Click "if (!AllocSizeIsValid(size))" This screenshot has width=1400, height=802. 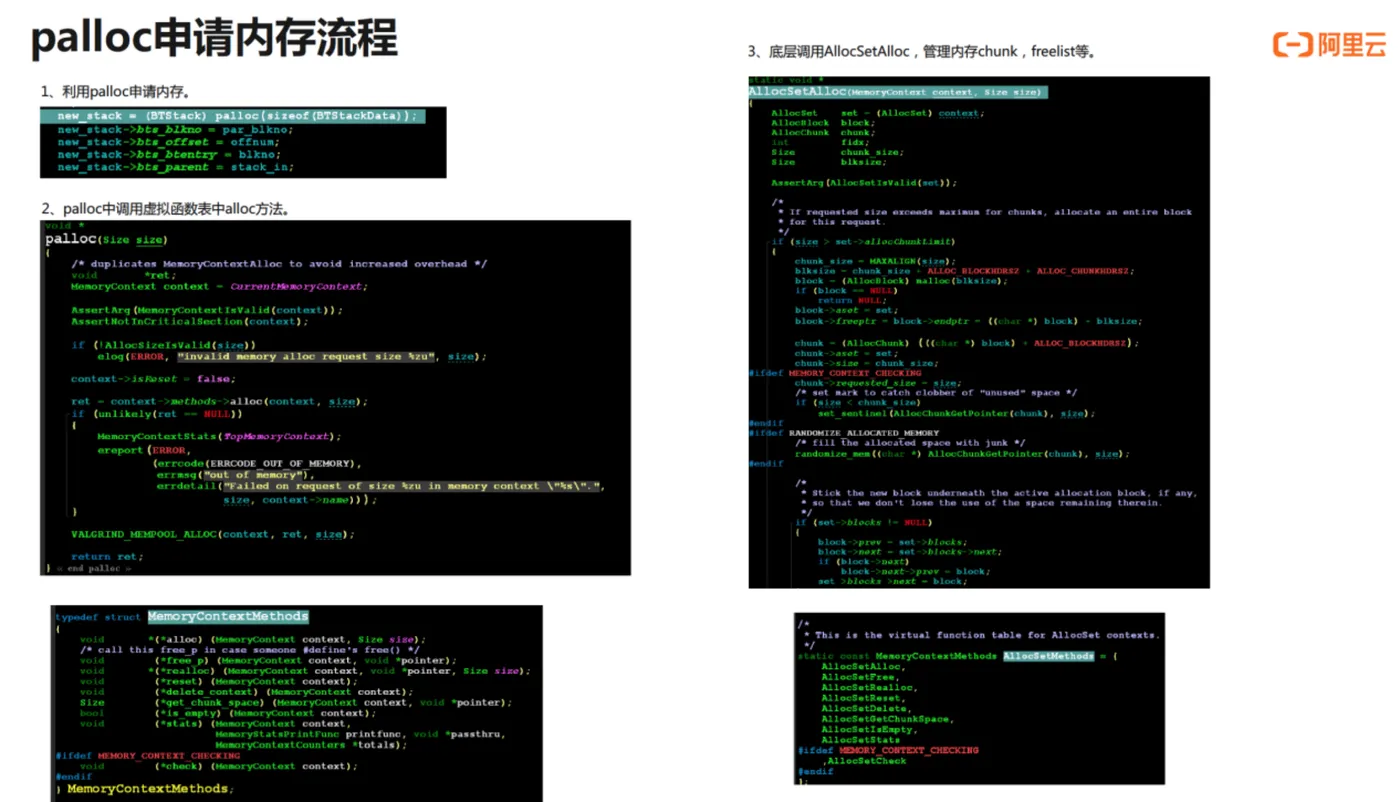point(164,344)
